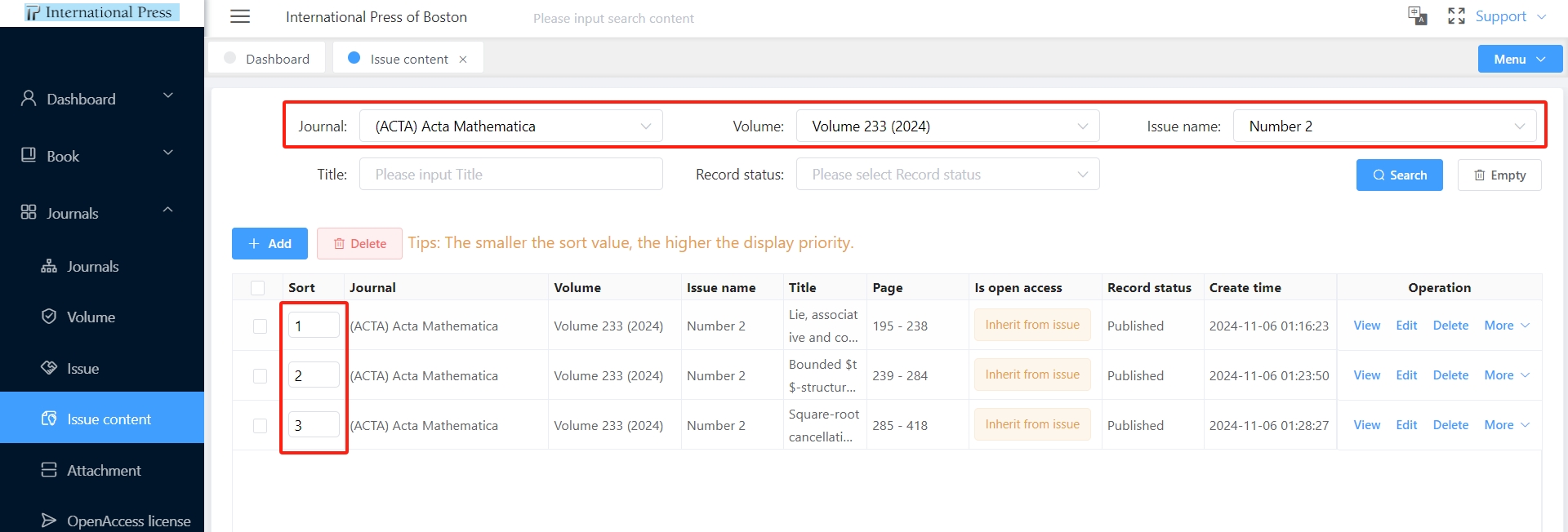
Task: Open Attachment menu item
Action: [102, 471]
